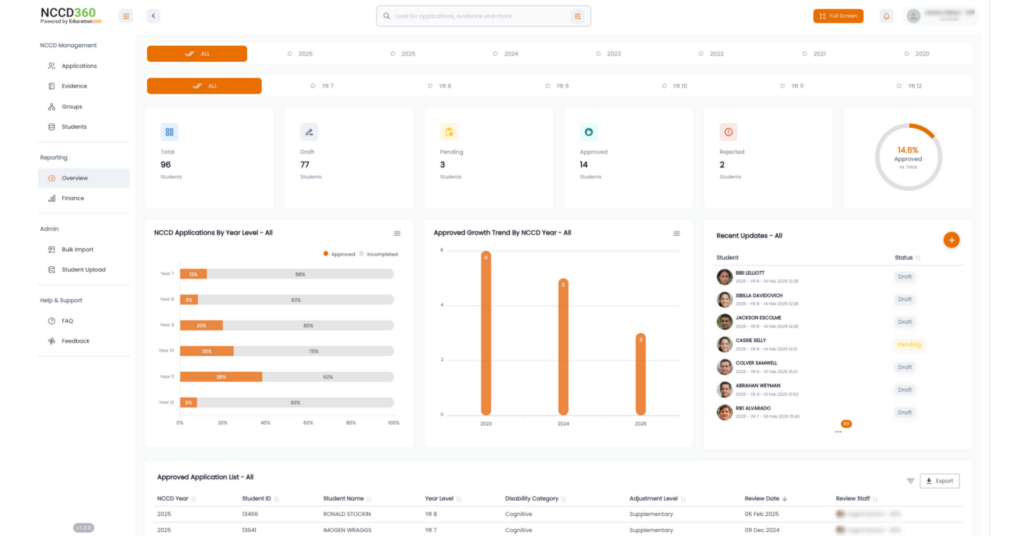The width and height of the screenshot is (1024, 536).
Task: Open NCCD Applications By Year Level chart menu
Action: 397,233
